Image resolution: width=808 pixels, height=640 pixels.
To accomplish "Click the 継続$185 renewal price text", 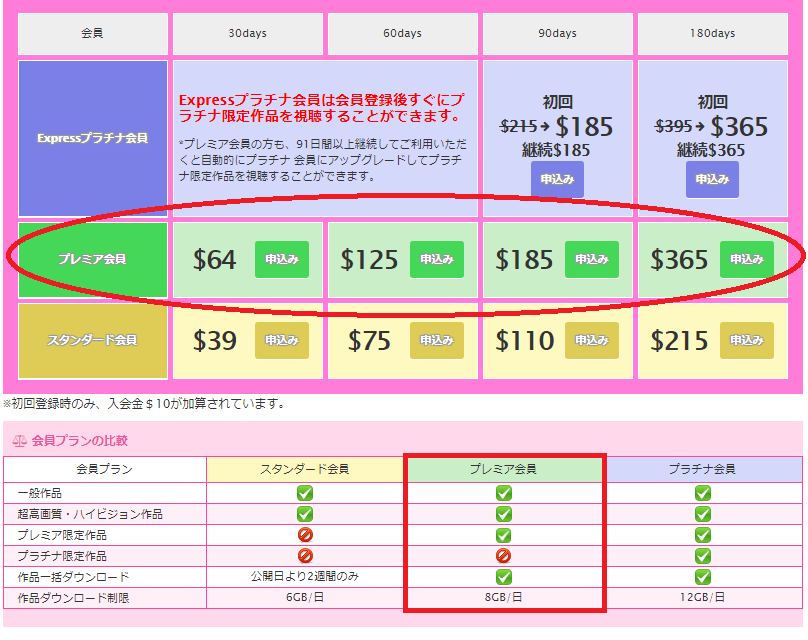I will click(x=556, y=150).
